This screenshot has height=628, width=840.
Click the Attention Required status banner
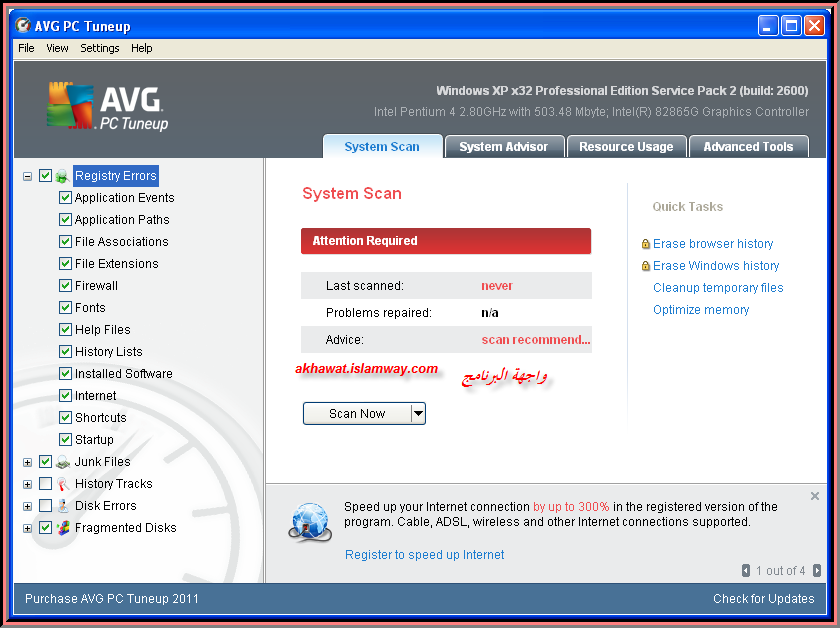pos(446,241)
